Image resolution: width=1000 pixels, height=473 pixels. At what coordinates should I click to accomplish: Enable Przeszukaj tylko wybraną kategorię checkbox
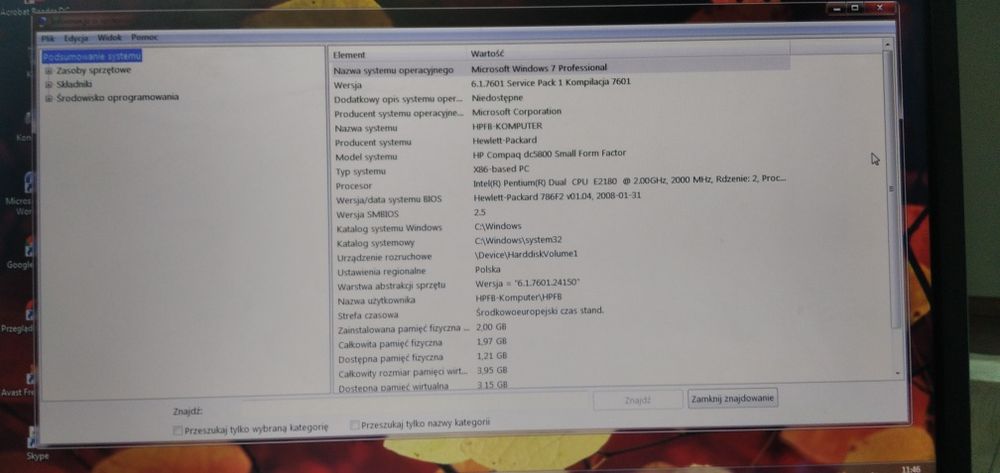pos(177,430)
